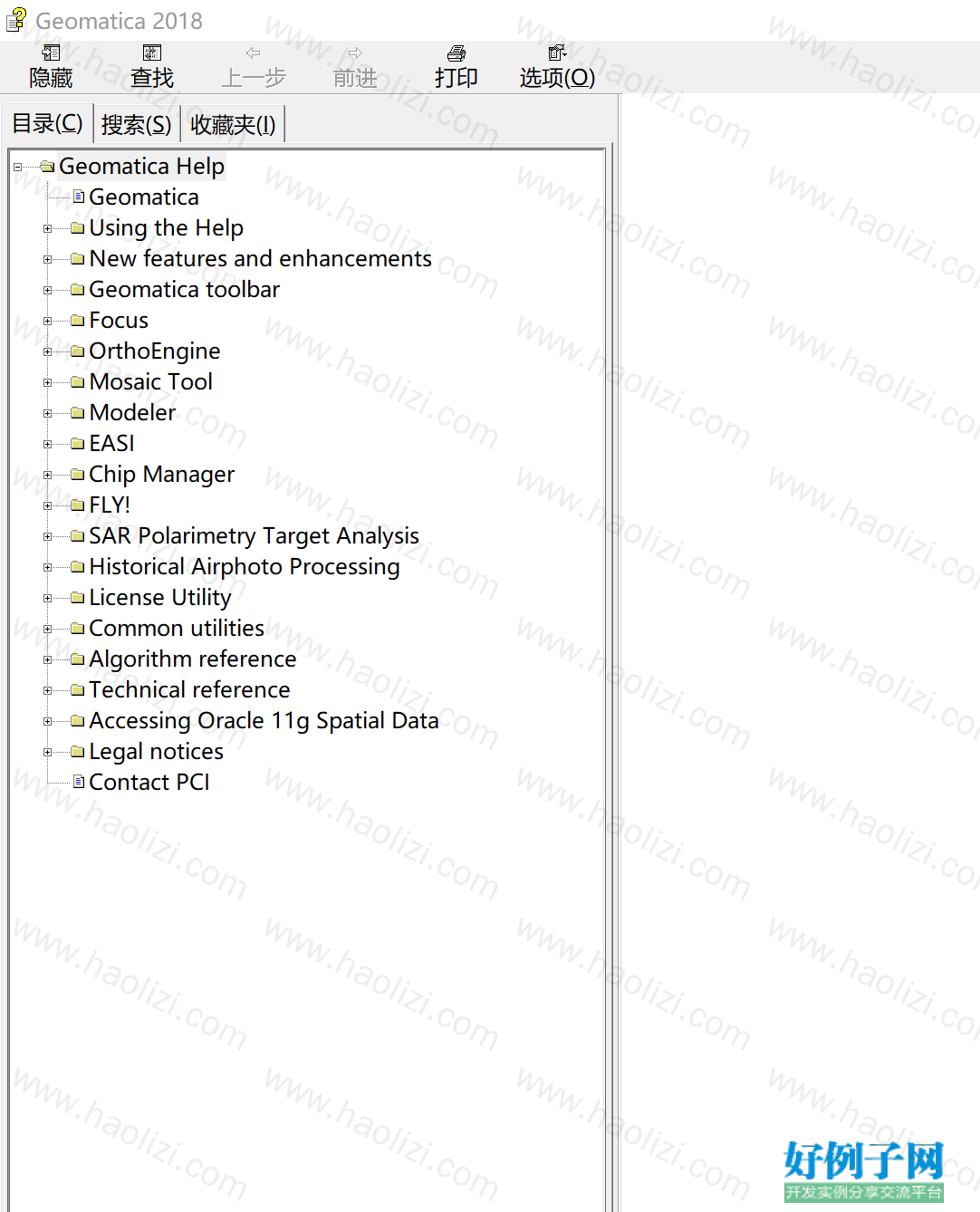
Task: Select the 'License Utility' tree label
Action: pyautogui.click(x=160, y=598)
